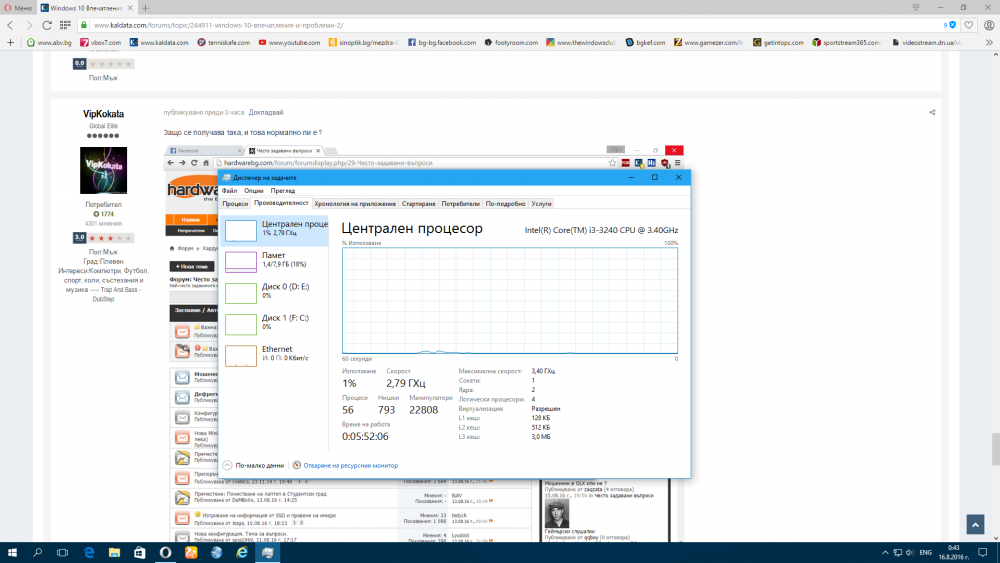Open vbox7.com bookmark
The height and width of the screenshot is (563, 1000).
[x=101, y=42]
